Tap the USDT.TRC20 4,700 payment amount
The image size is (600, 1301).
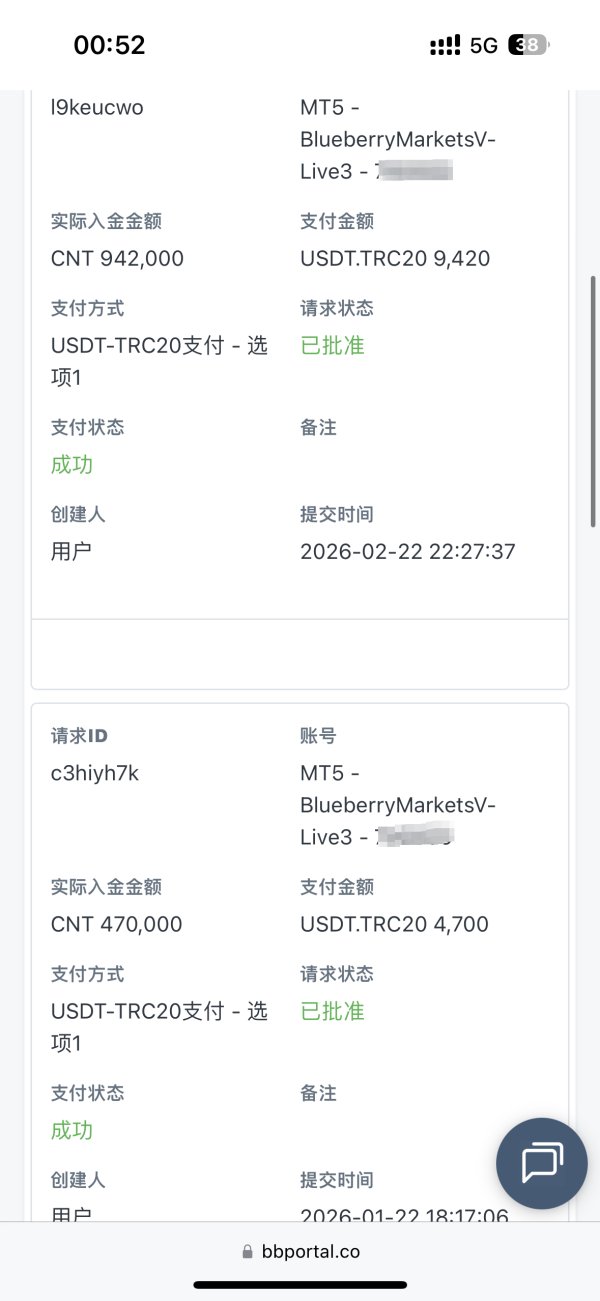pyautogui.click(x=394, y=924)
